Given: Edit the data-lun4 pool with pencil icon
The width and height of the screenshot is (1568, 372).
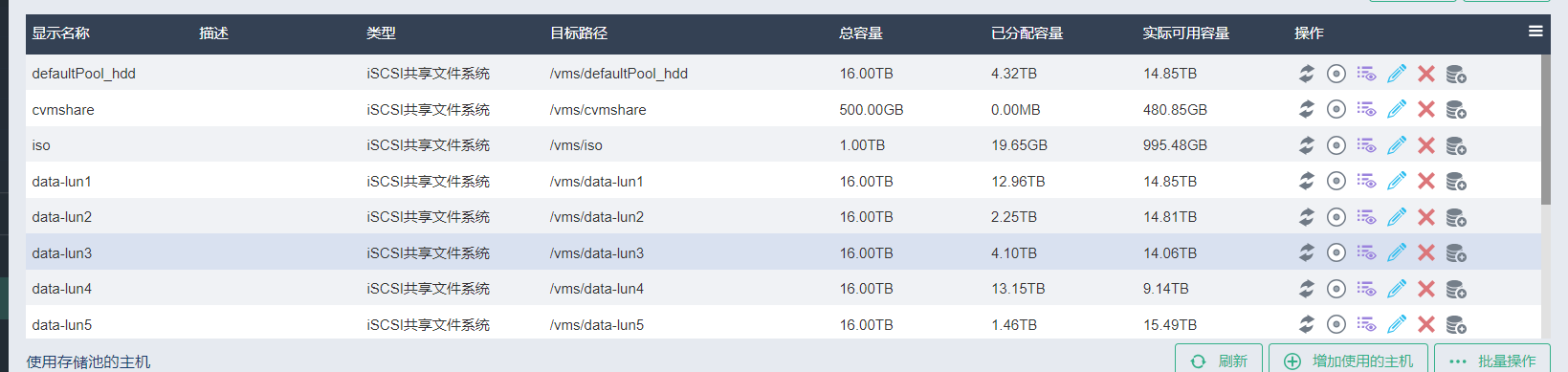Looking at the screenshot, I should (1397, 289).
